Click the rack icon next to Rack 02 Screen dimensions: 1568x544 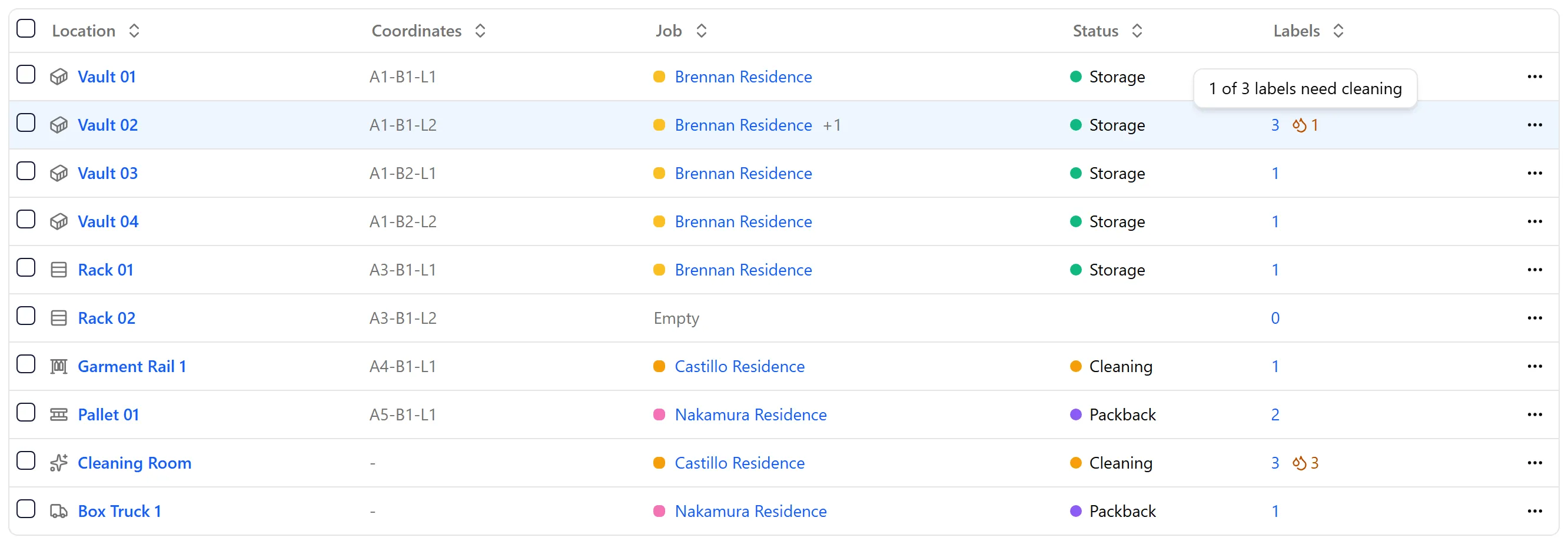[58, 318]
